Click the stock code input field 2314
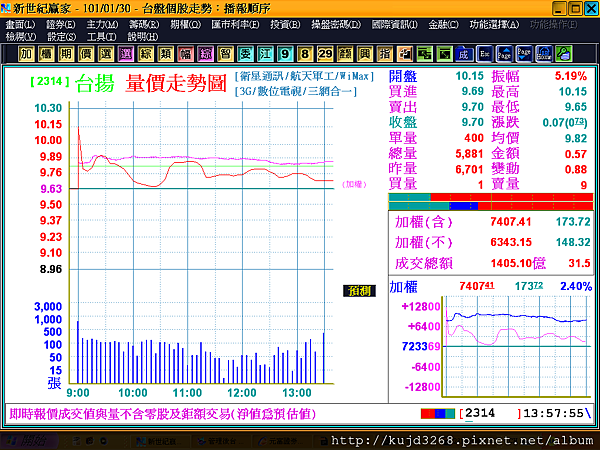This screenshot has width=600, height=450. [489, 413]
